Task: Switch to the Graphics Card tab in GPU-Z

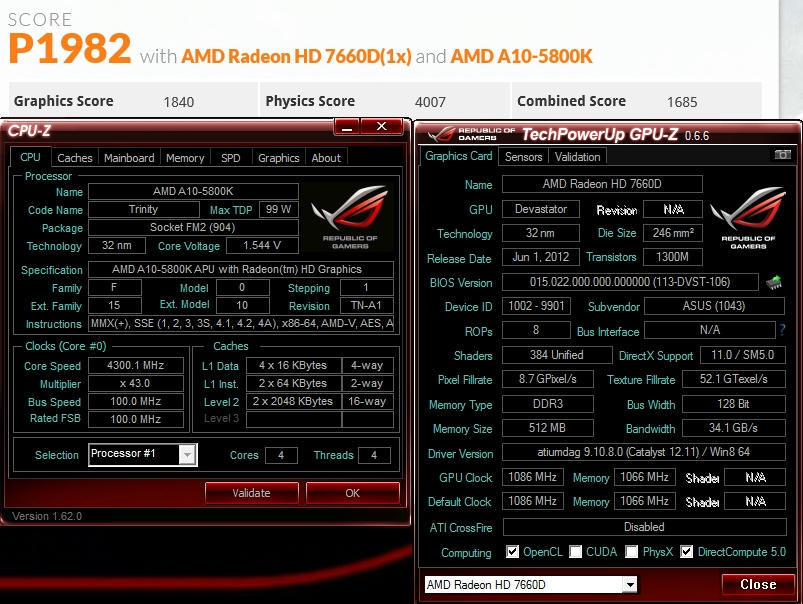Action: click(x=458, y=156)
